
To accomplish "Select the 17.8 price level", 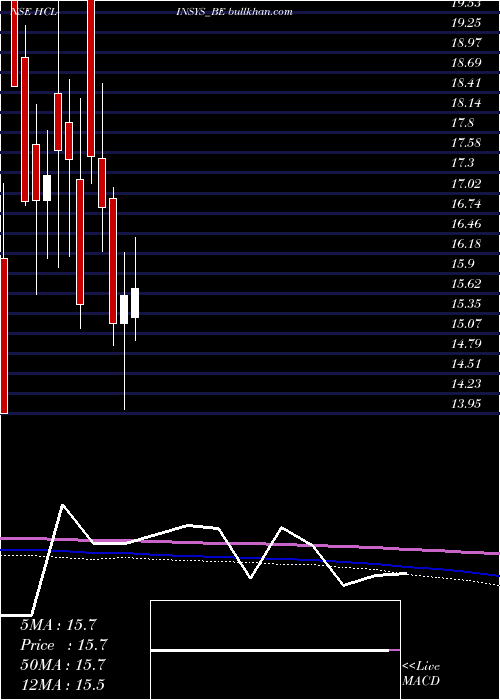I will 462,123.
